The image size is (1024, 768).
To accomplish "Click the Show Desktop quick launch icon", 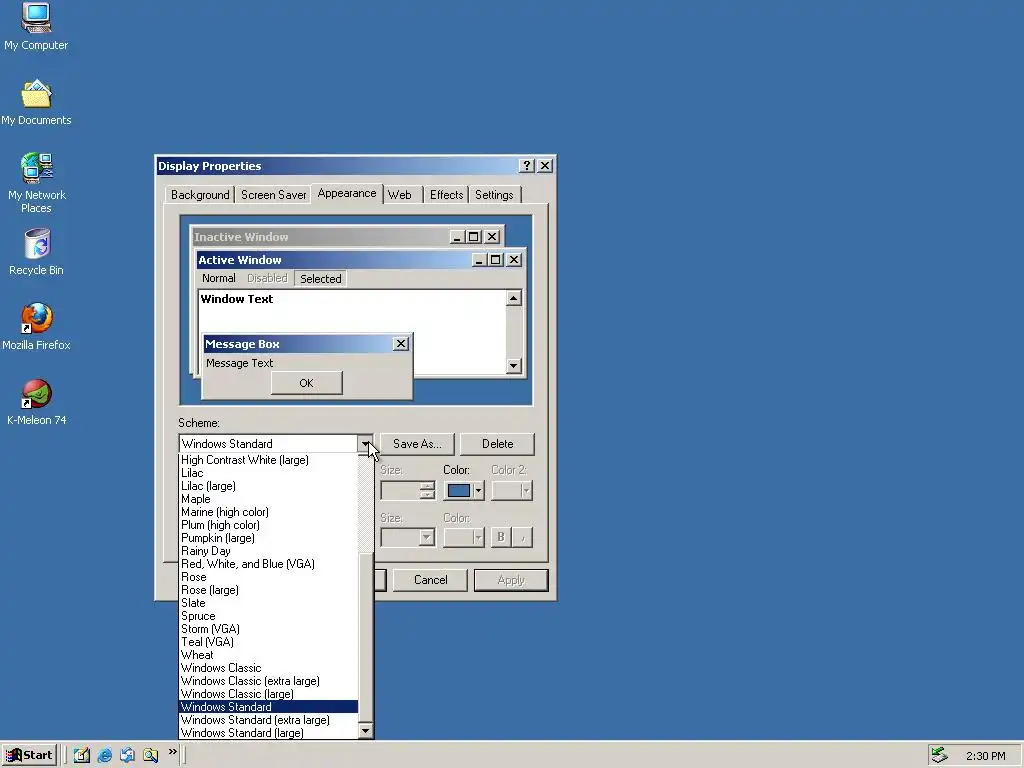I will coord(82,755).
